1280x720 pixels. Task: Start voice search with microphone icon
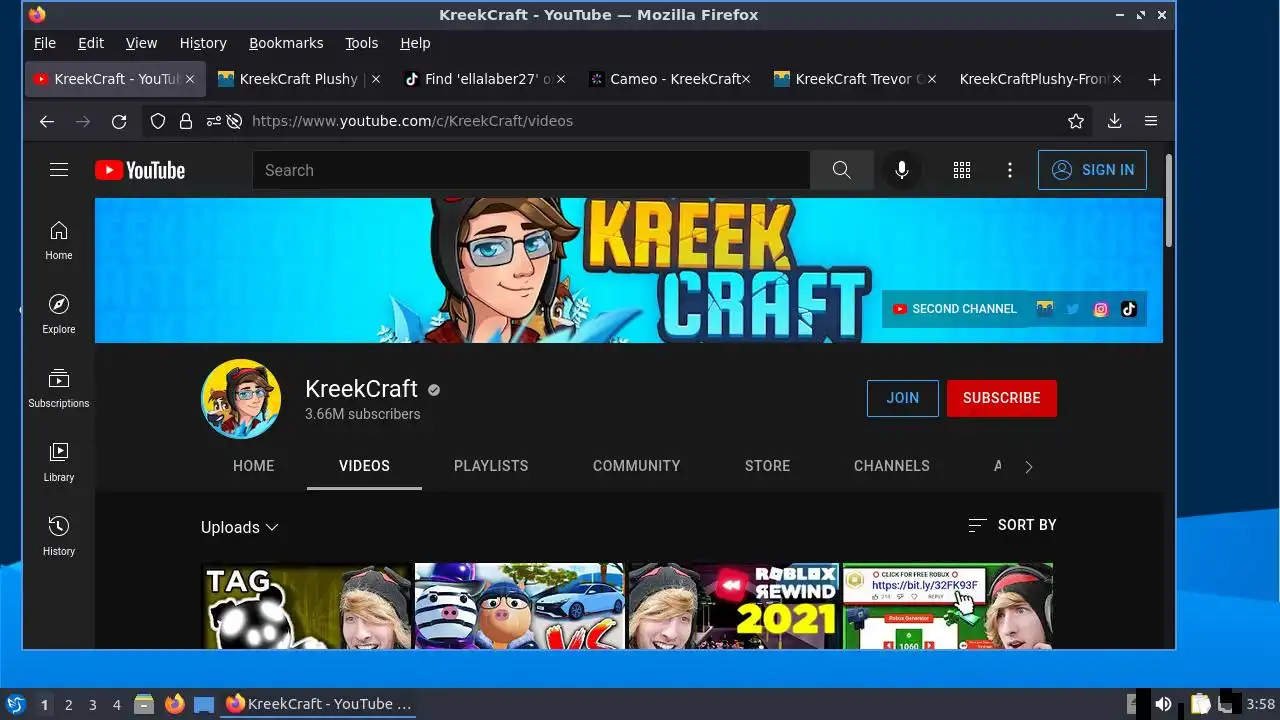(x=902, y=170)
